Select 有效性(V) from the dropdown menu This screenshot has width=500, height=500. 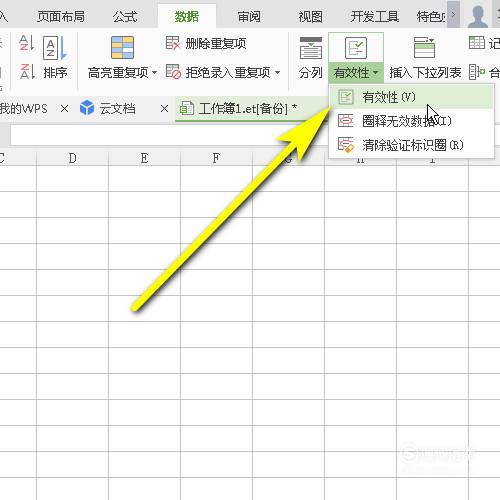click(411, 97)
